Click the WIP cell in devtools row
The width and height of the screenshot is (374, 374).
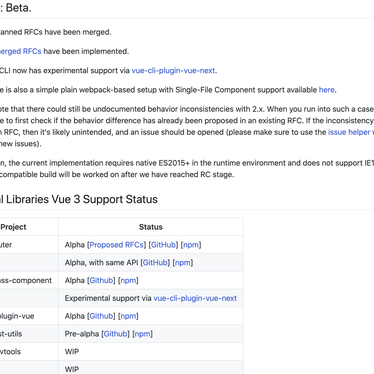click(x=151, y=352)
